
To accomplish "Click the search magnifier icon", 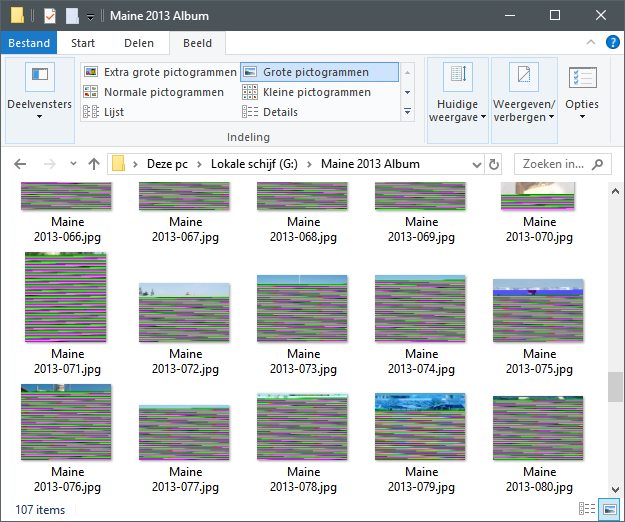I will coord(597,164).
